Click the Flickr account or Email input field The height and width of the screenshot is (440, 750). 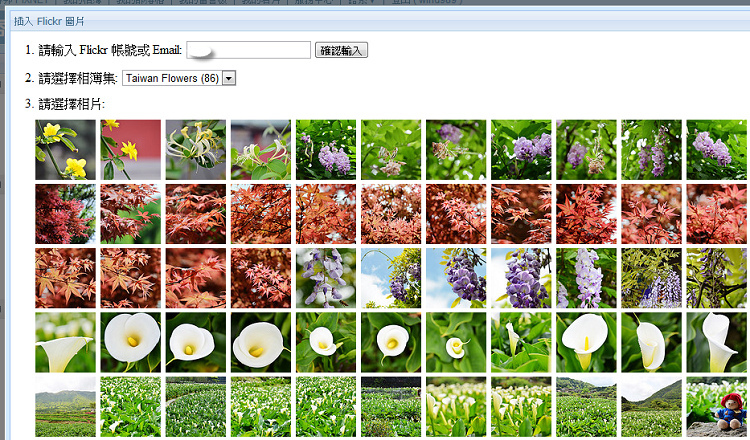coord(248,50)
